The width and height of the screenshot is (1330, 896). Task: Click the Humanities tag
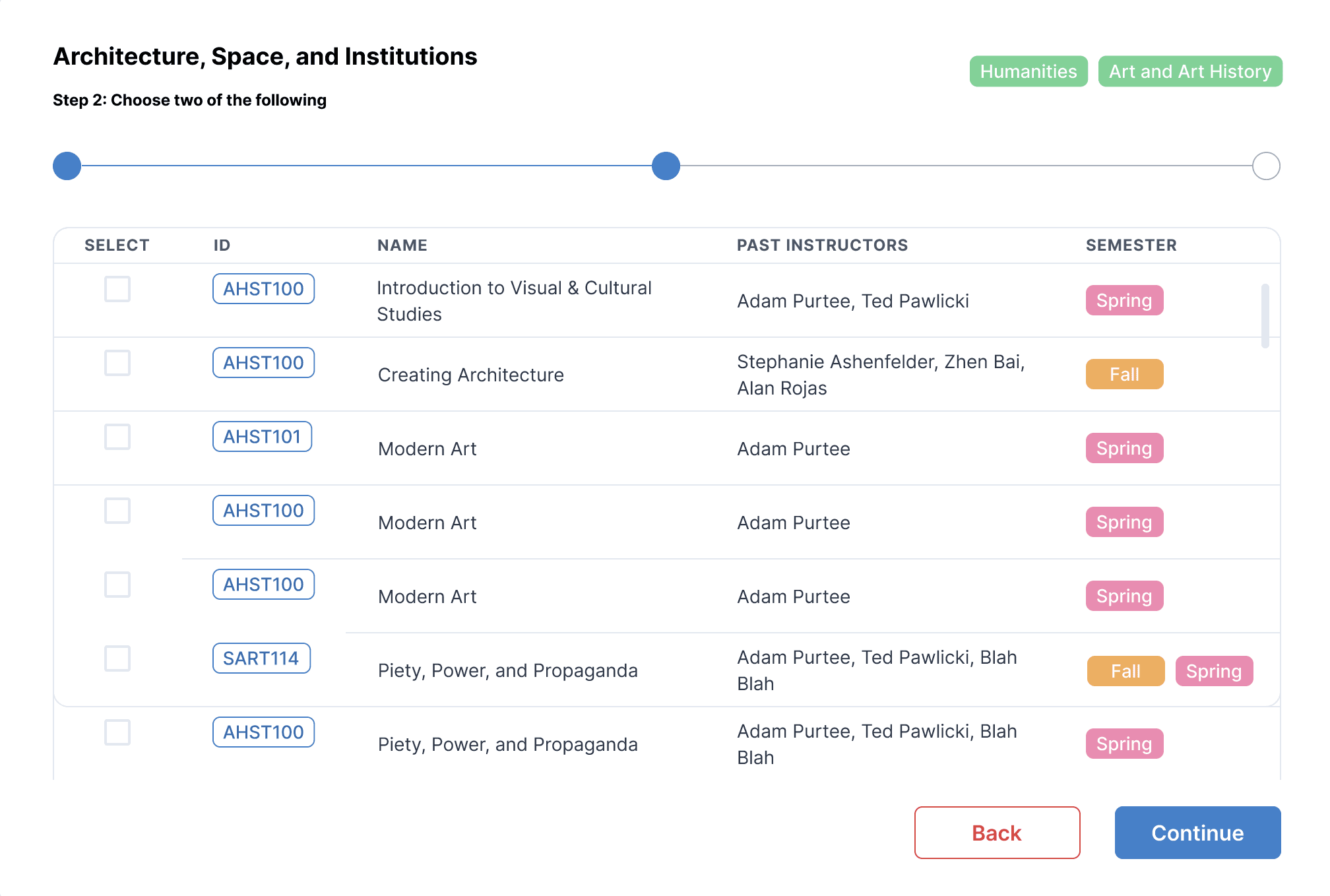(1028, 71)
